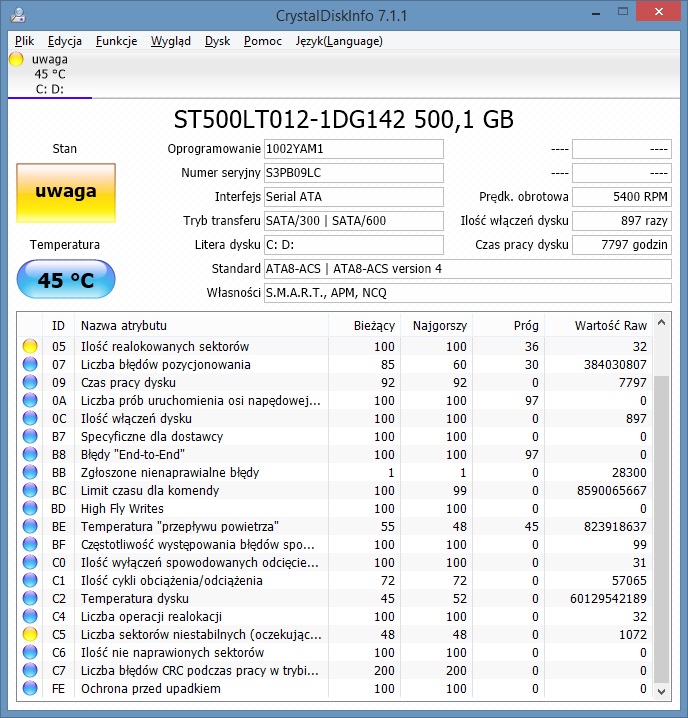
Task: Click the attribute list scrollbar thumb
Action: [x=661, y=530]
